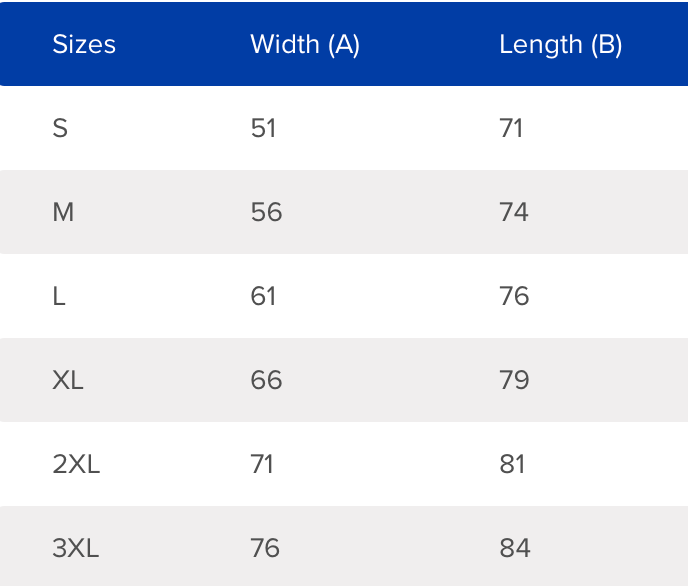Click length value 79 for size XL

514,380
